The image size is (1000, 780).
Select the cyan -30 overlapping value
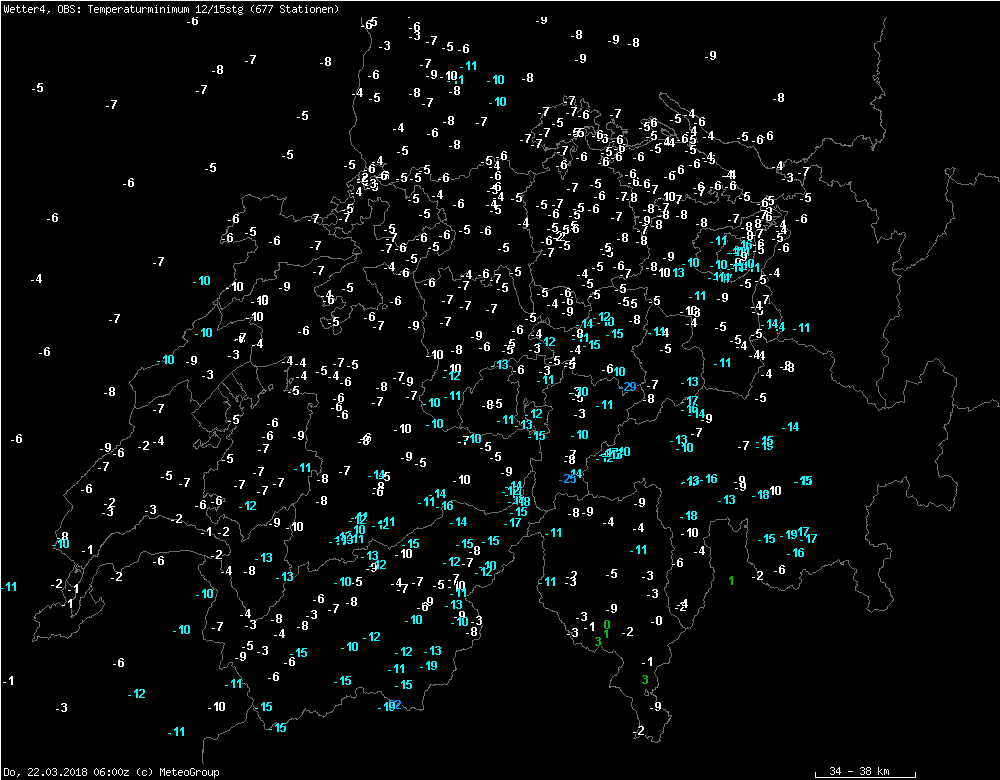[x=580, y=392]
